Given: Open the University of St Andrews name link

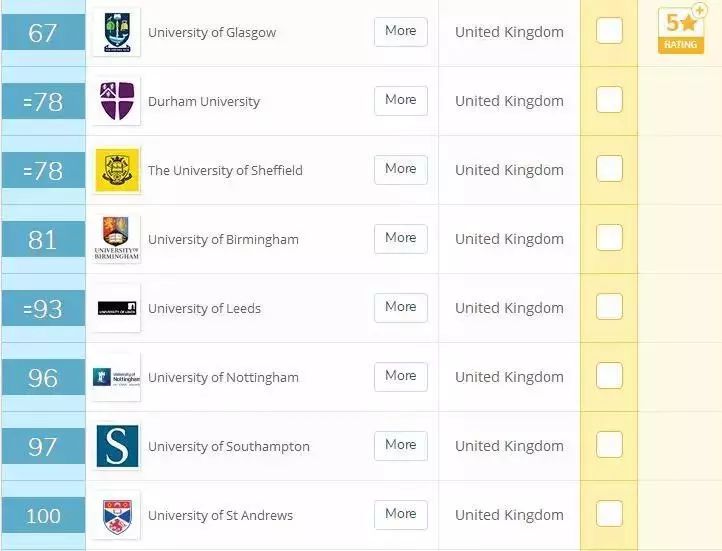Looking at the screenshot, I should [220, 516].
